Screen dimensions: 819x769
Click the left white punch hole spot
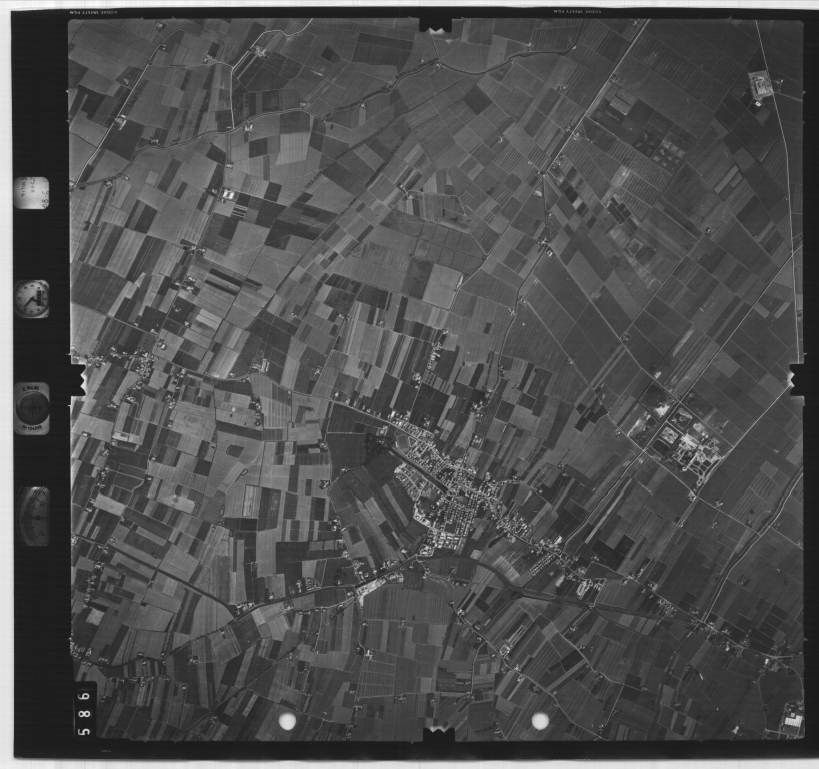point(287,721)
